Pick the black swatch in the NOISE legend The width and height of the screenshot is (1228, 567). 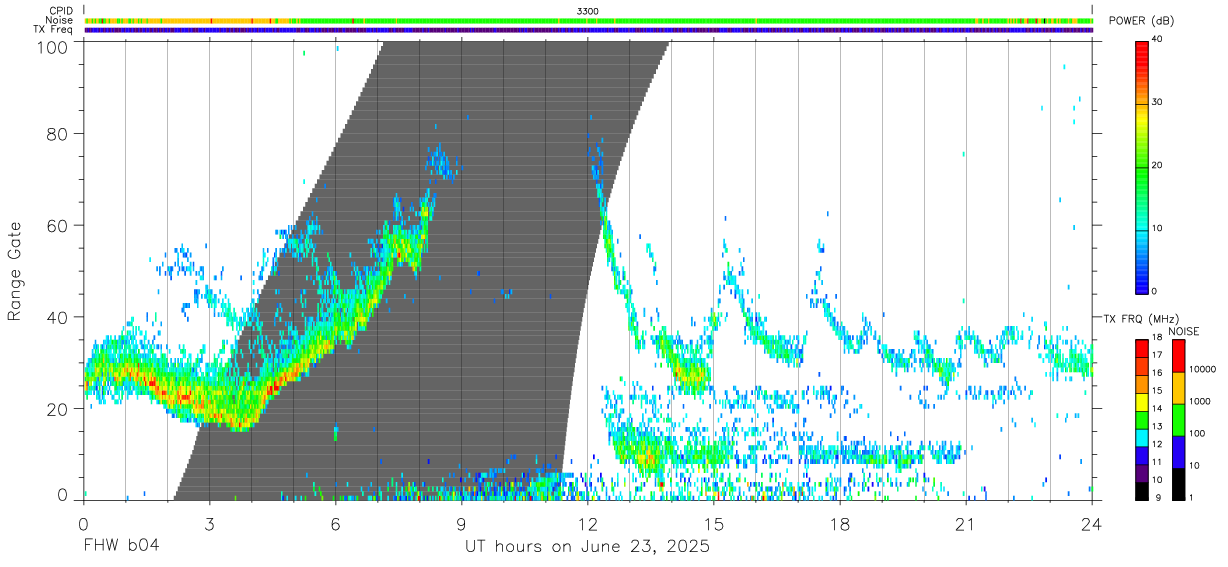1179,483
